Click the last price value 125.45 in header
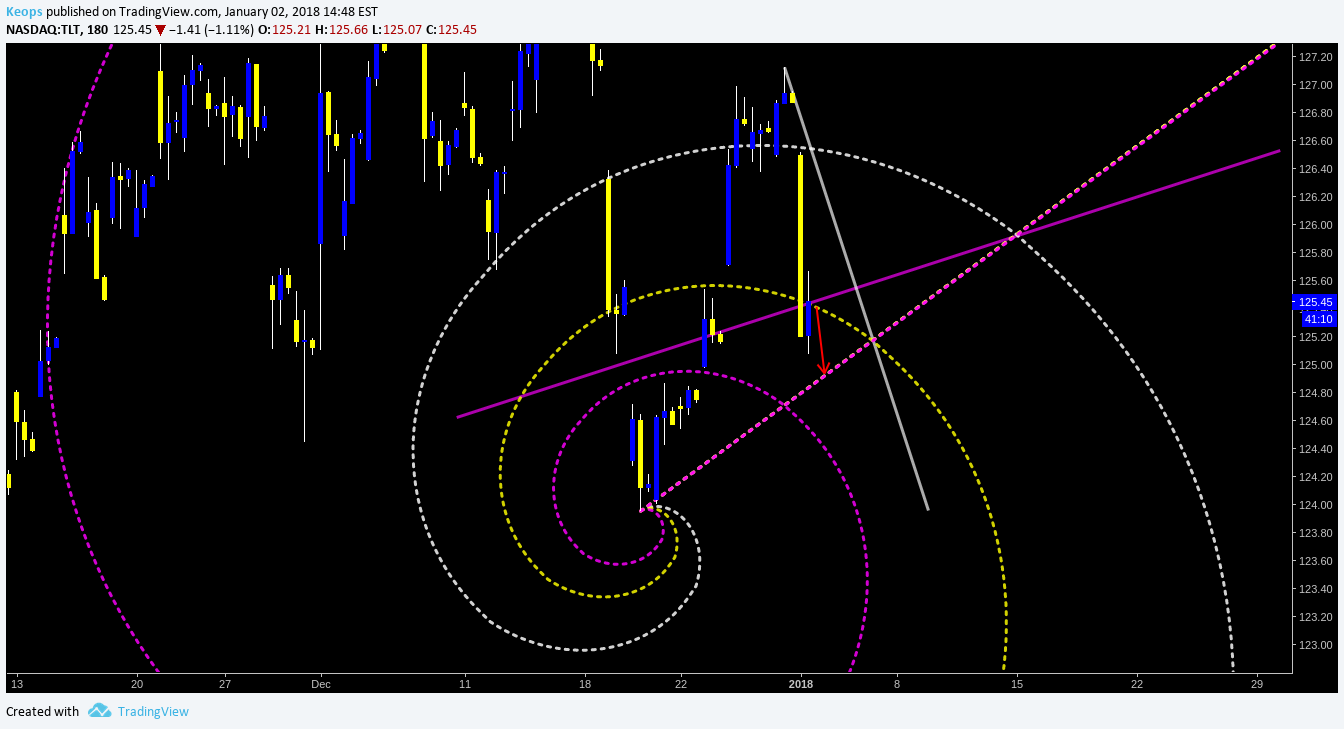1344x729 pixels. 132,30
